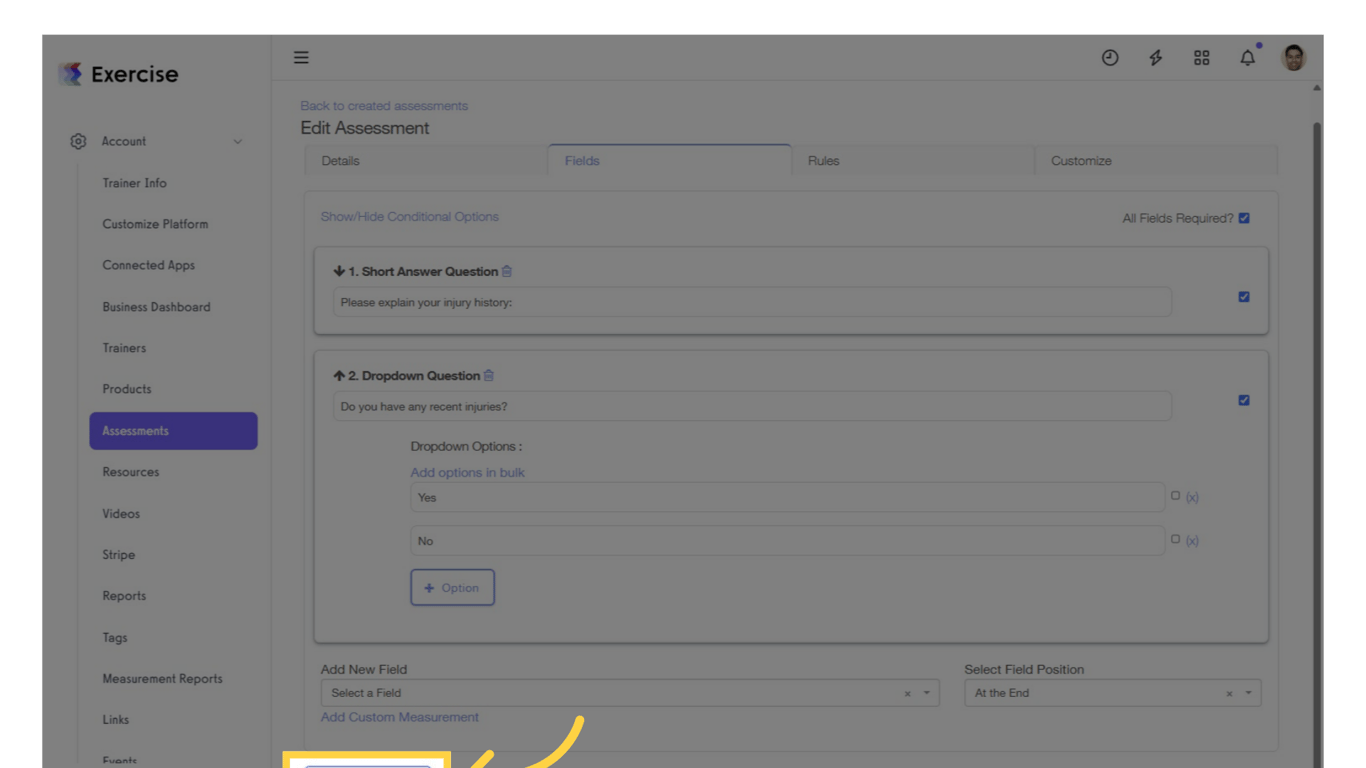The height and width of the screenshot is (768, 1366).
Task: Enable the All Fields Required checkbox
Action: point(1243,217)
